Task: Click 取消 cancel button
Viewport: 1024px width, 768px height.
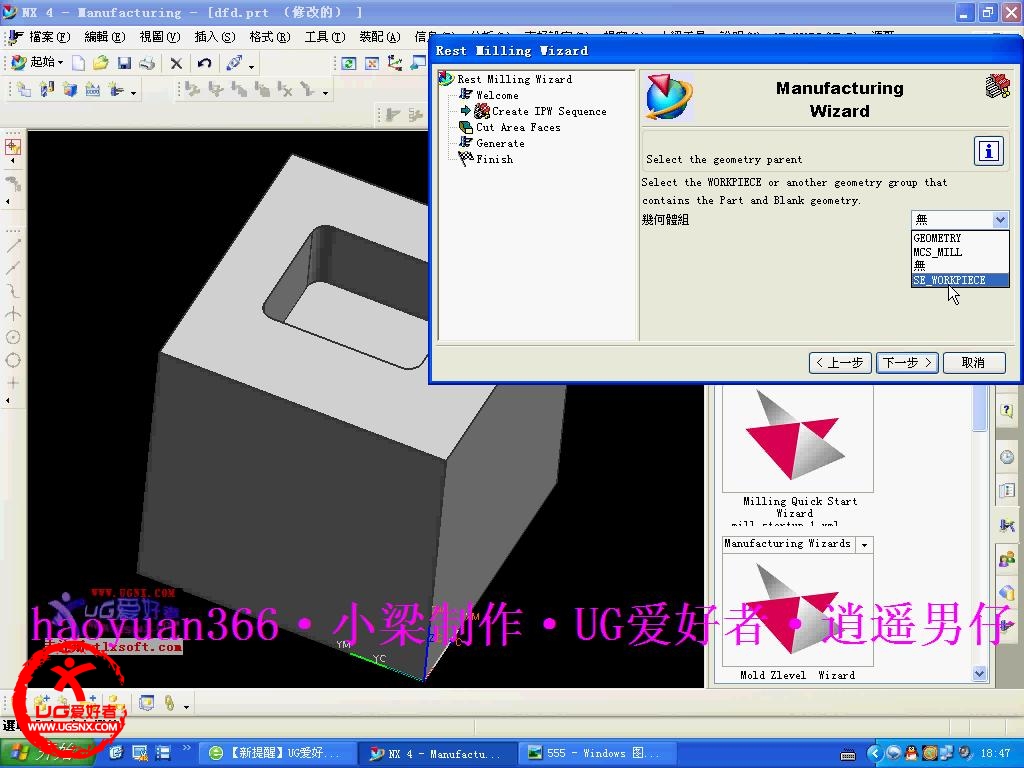Action: click(974, 362)
